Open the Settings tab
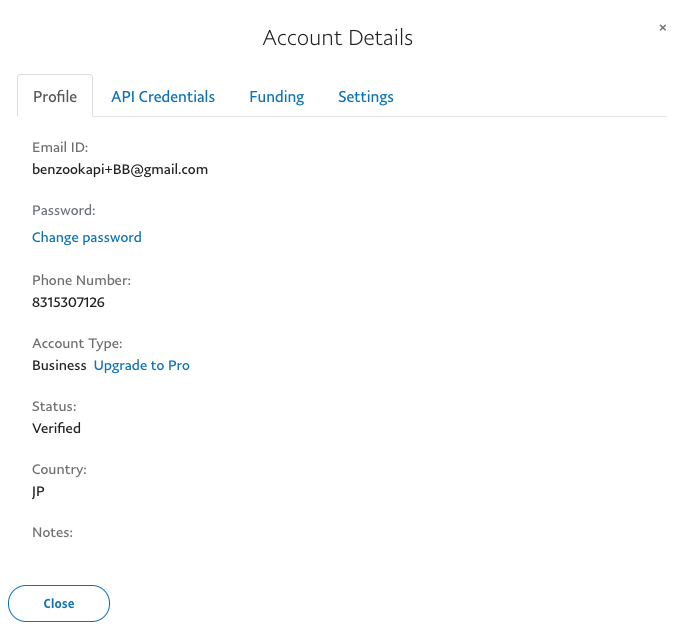Viewport: 682px width, 627px height. pos(366,97)
